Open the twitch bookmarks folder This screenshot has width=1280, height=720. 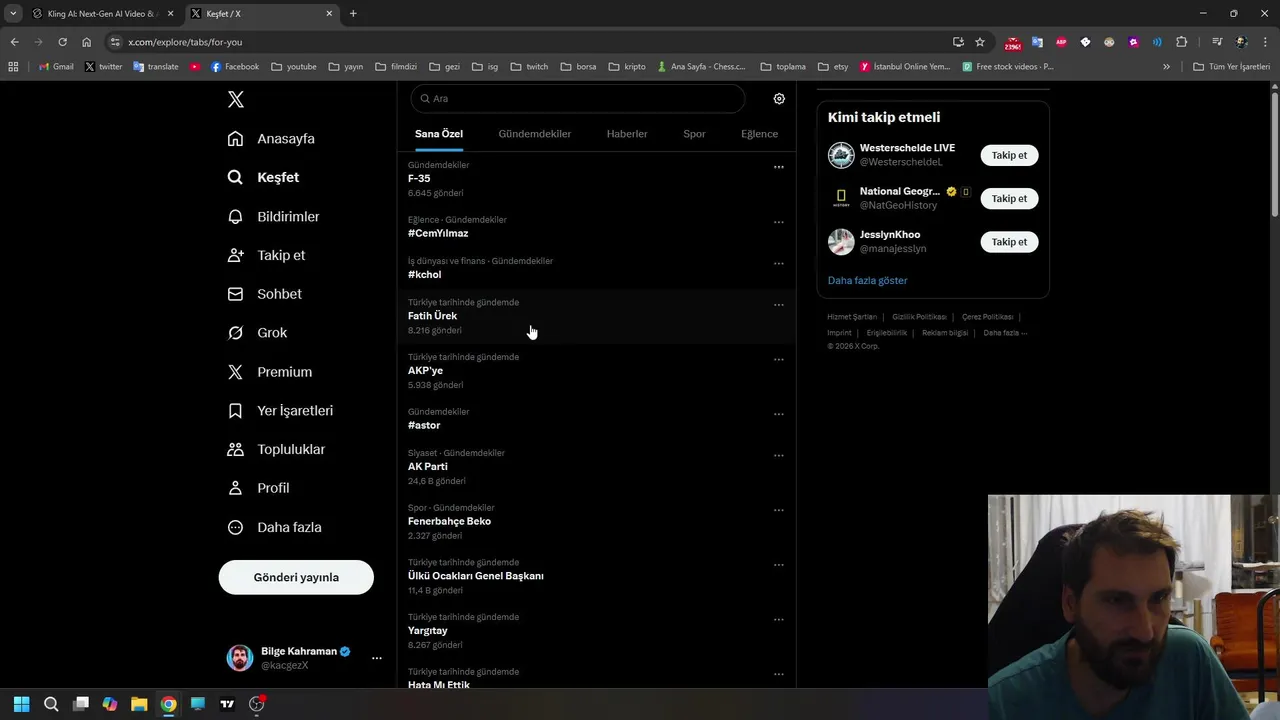pyautogui.click(x=529, y=67)
